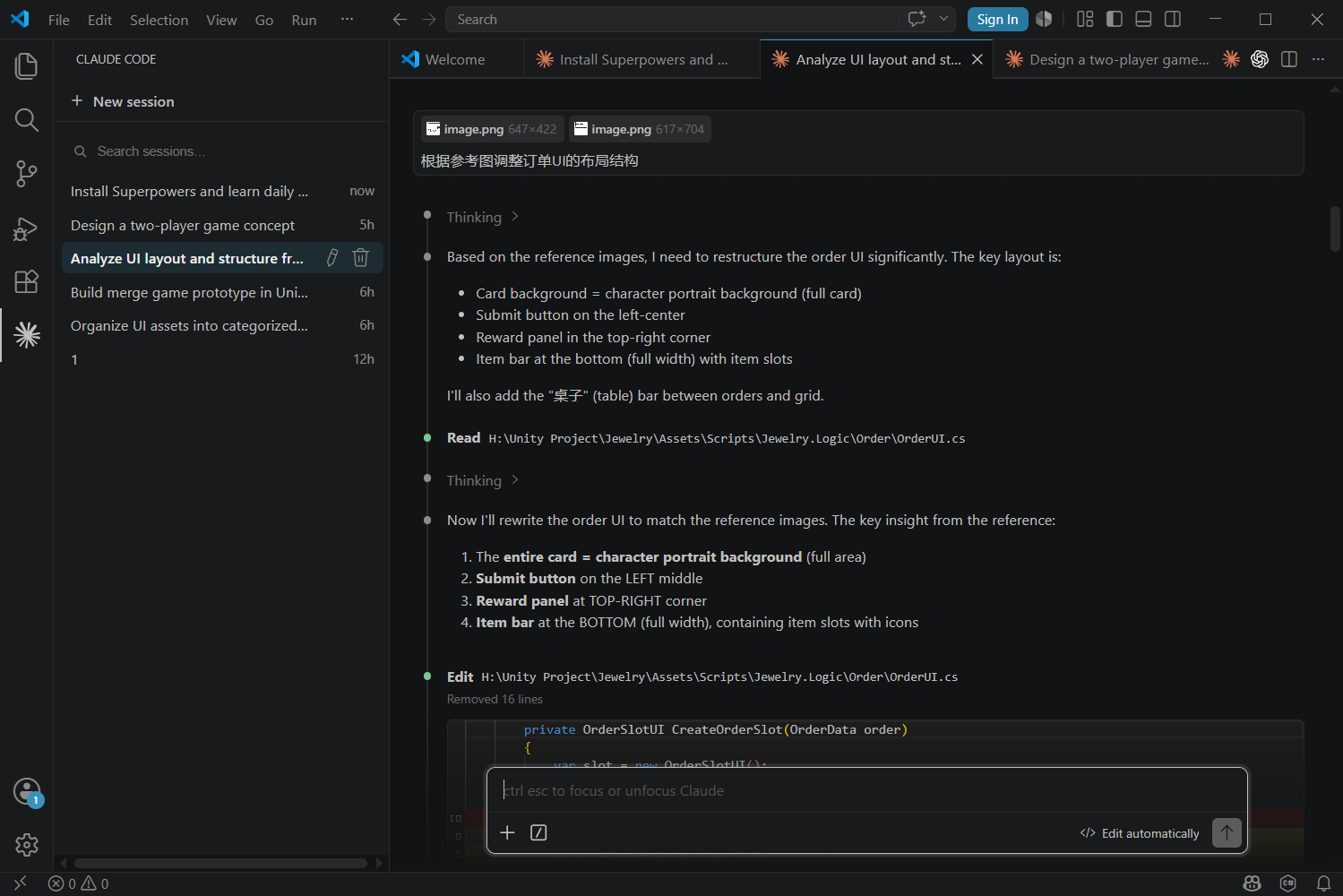
Task: Rename the Analyze UI layout session
Action: coord(332,258)
